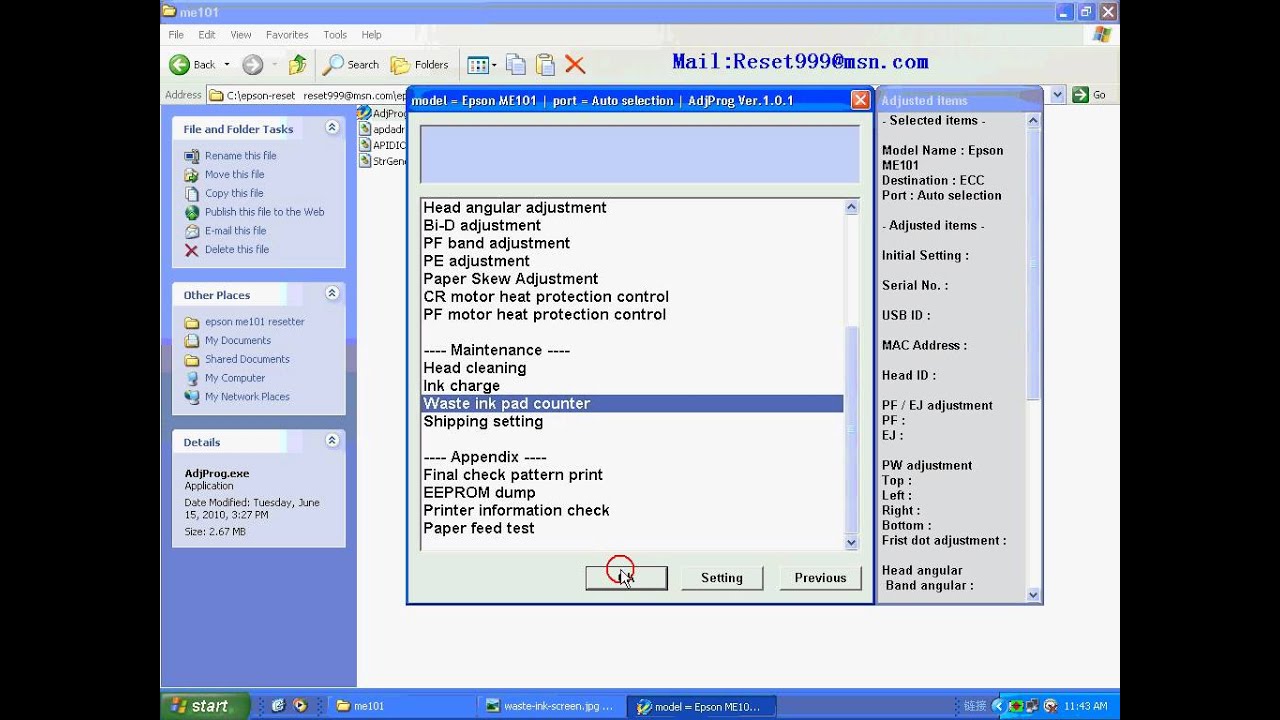This screenshot has width=1280, height=720.
Task: Click Publish this file to the Web
Action: click(264, 212)
